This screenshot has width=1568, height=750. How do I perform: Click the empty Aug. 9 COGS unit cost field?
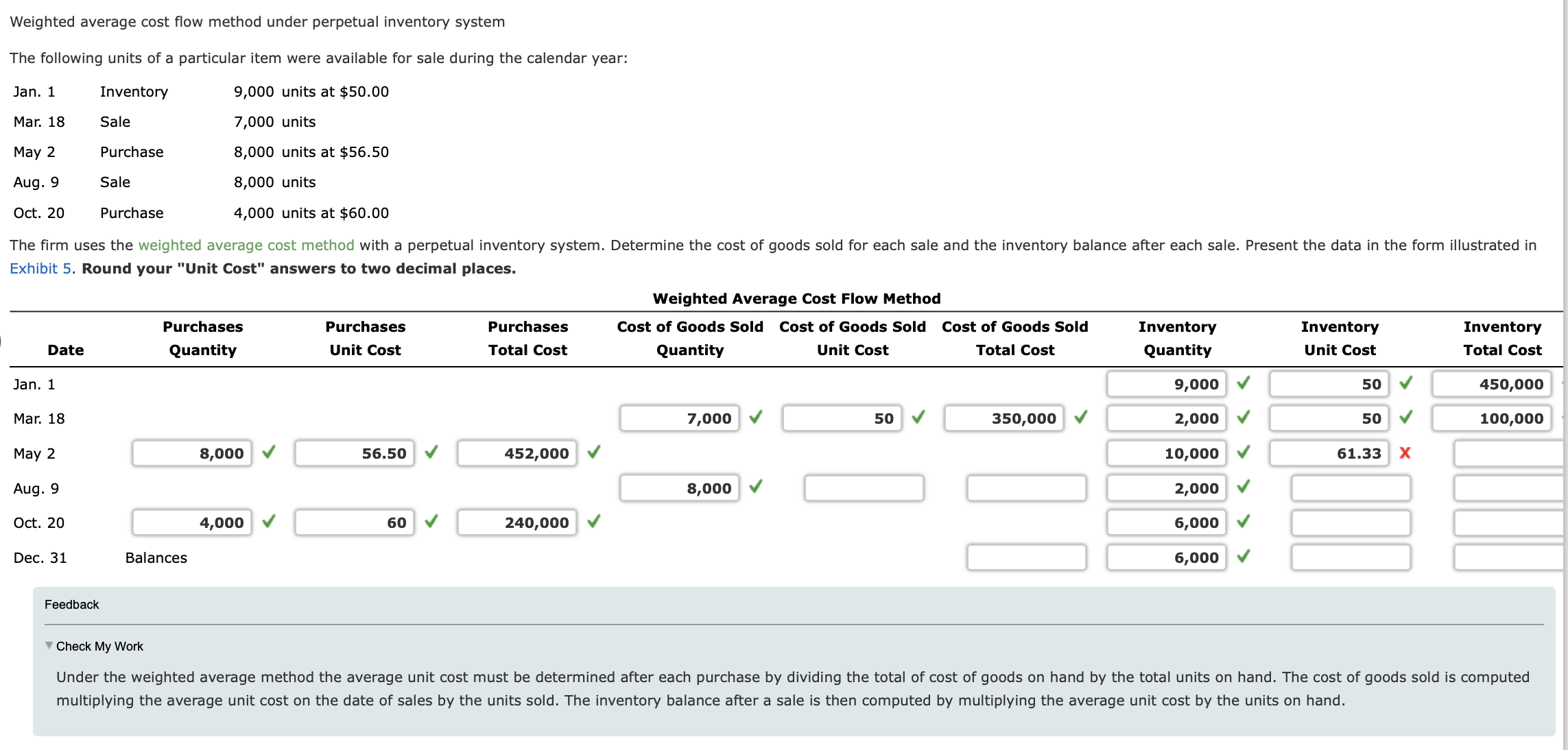(864, 488)
